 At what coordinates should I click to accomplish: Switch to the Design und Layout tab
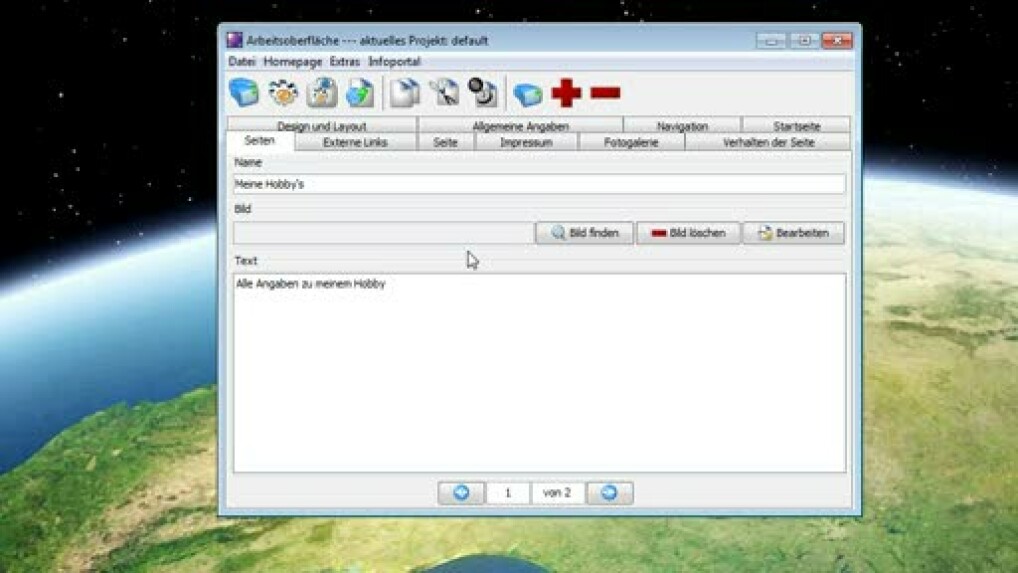(x=322, y=126)
